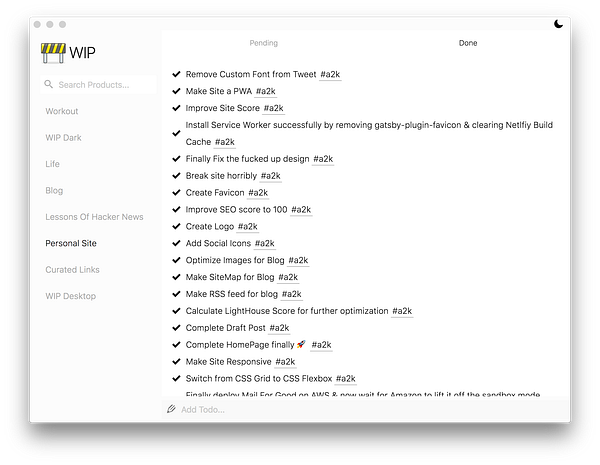Toggle checkmark for Create Logo todo
The width and height of the screenshot is (600, 465).
(176, 227)
